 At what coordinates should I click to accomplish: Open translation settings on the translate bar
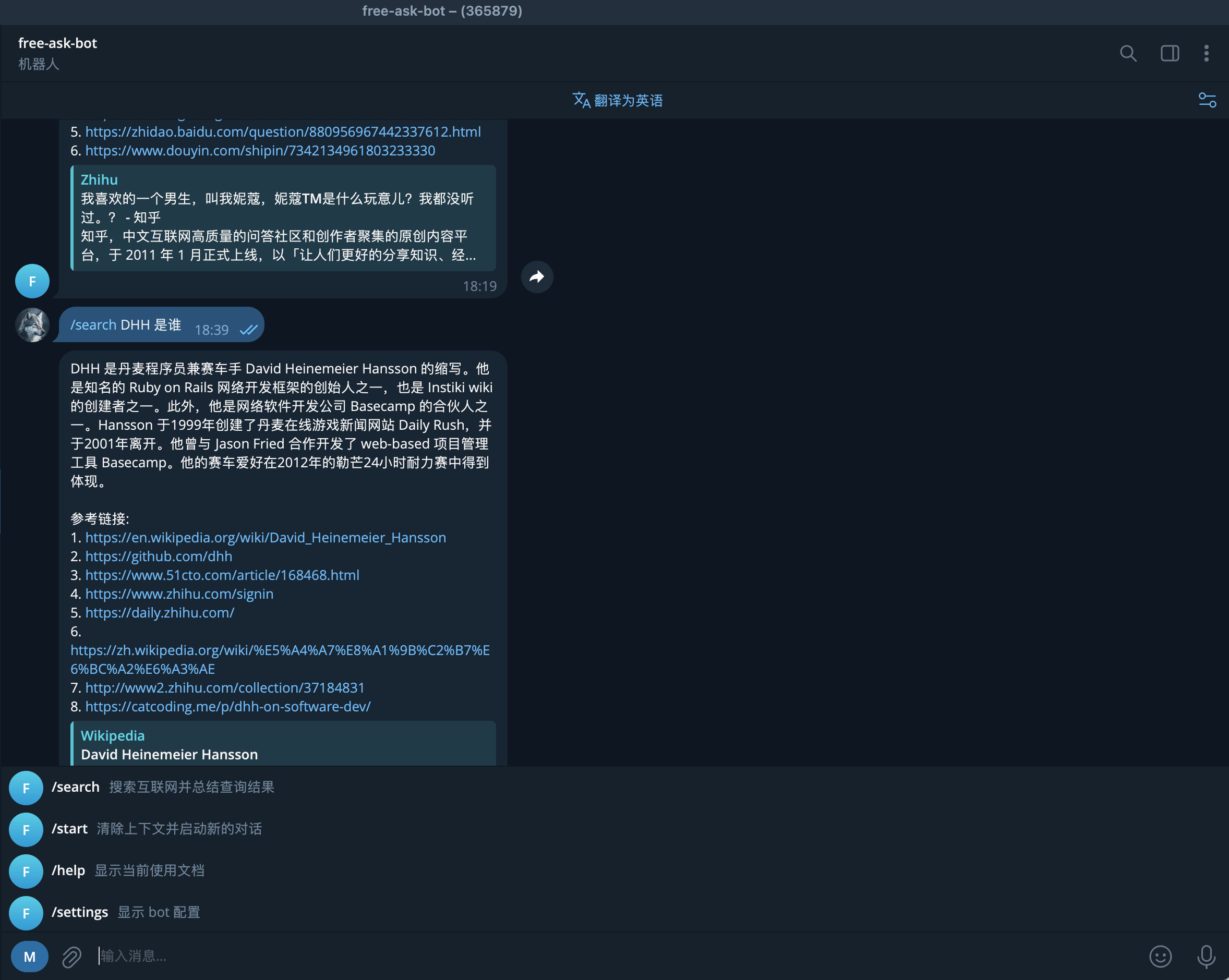1208,100
